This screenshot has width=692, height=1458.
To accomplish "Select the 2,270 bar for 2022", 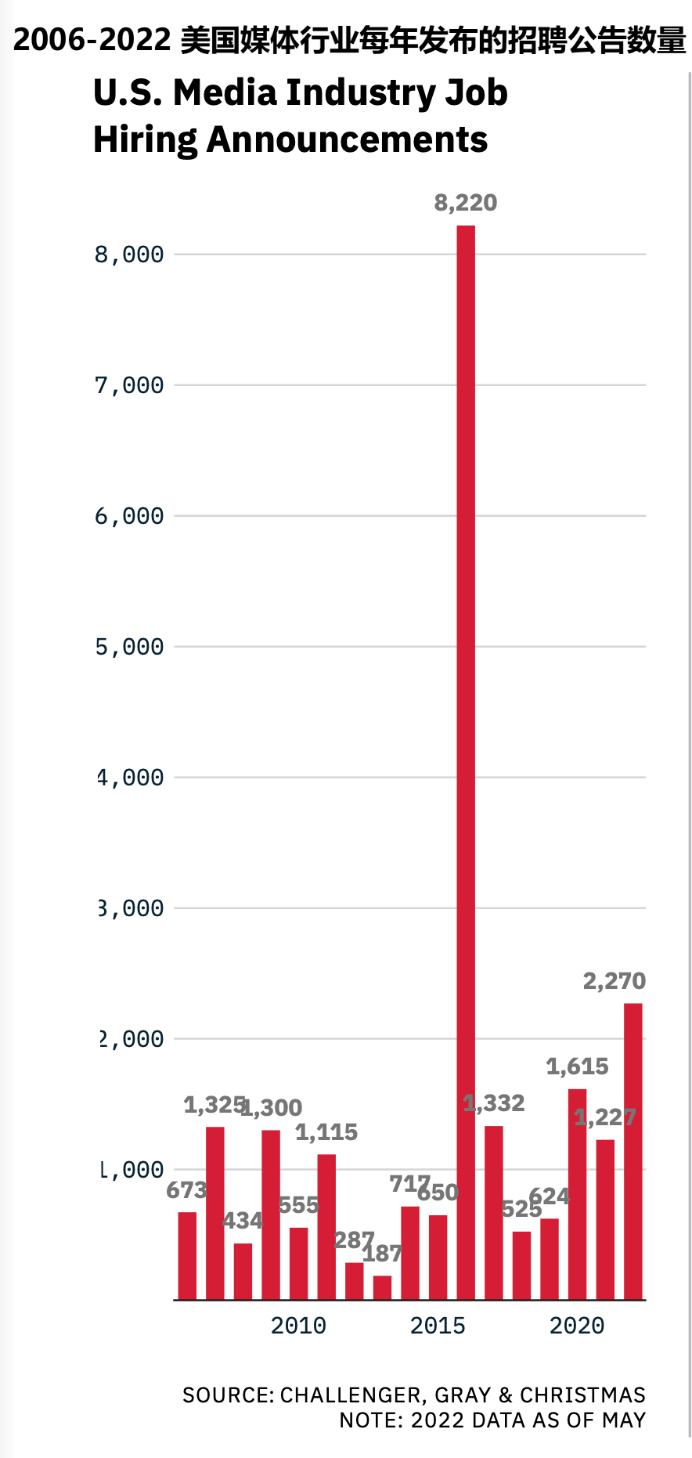I will [633, 1151].
